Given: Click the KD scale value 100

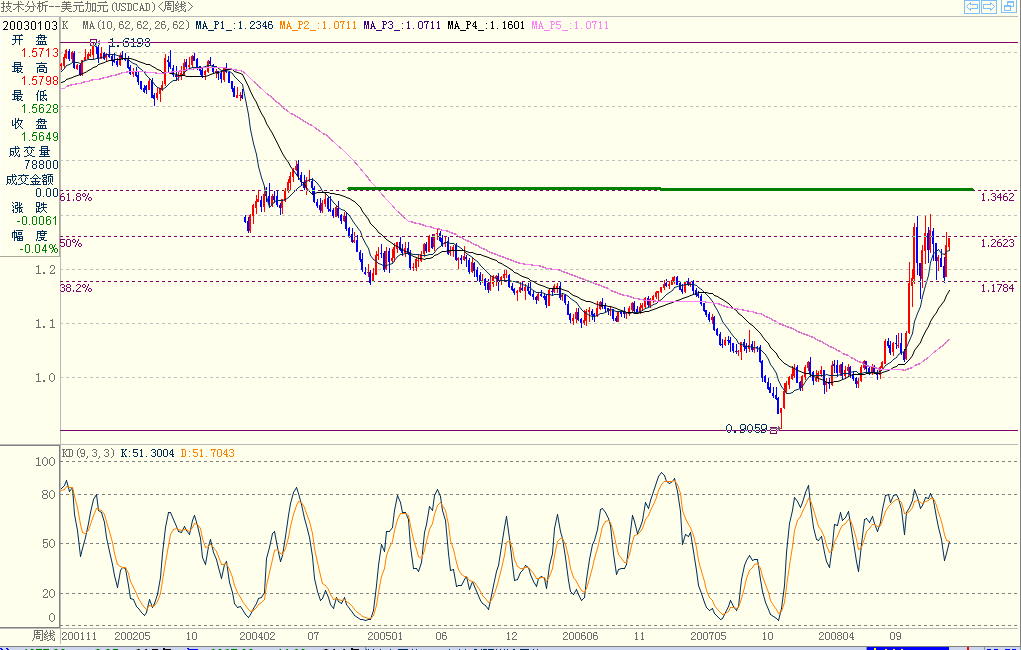Looking at the screenshot, I should (x=45, y=462).
